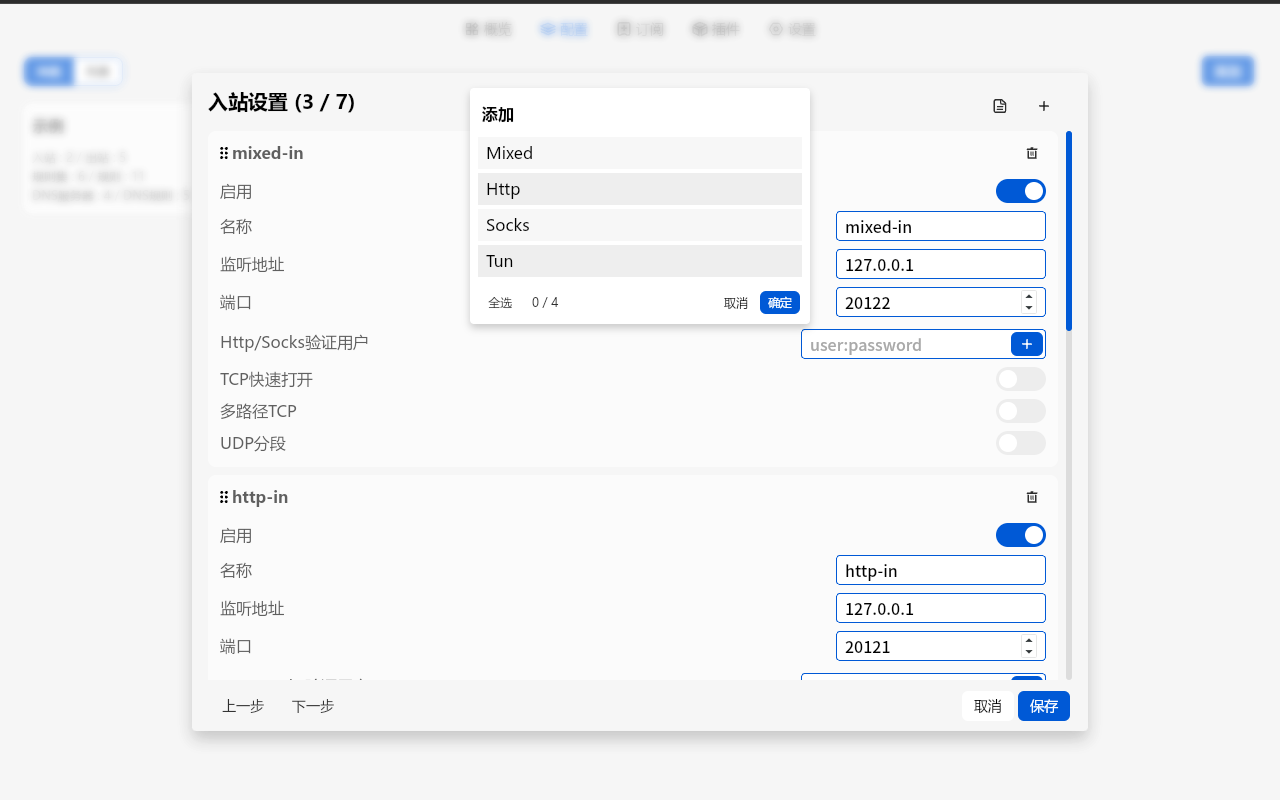This screenshot has height=800, width=1280.
Task: Save settings with the 保存 button
Action: pyautogui.click(x=1044, y=706)
